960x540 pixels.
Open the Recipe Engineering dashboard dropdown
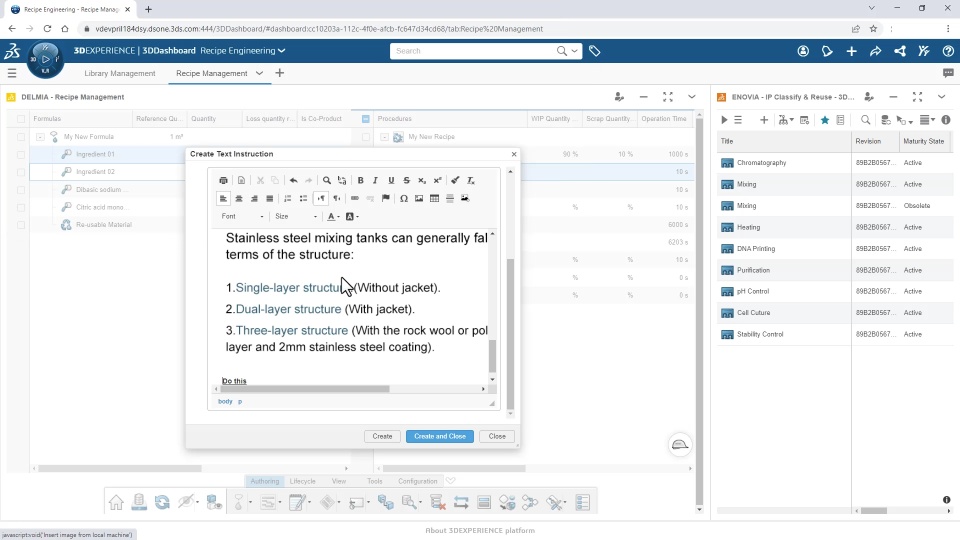click(x=282, y=51)
